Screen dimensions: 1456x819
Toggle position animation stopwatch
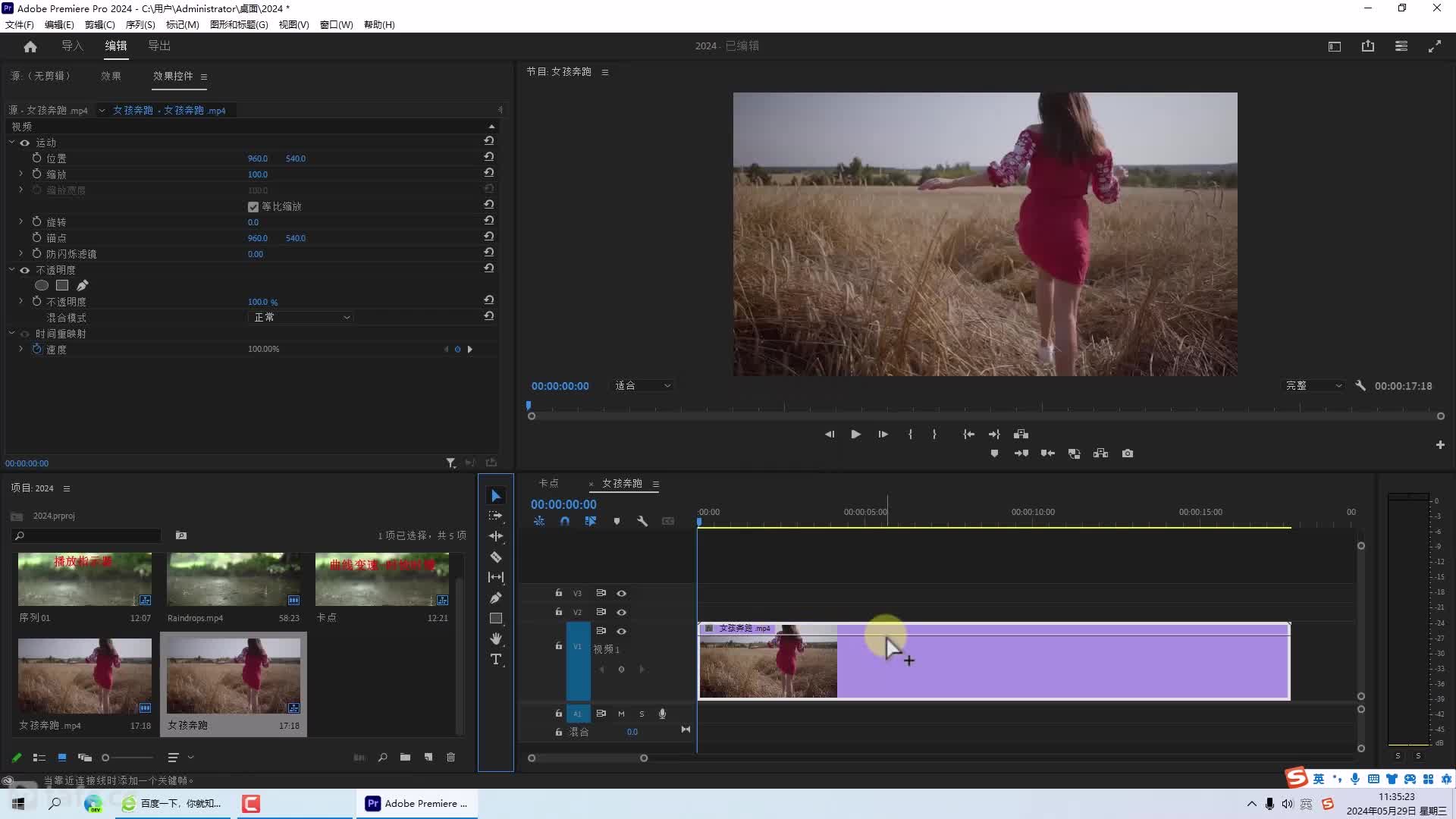36,158
